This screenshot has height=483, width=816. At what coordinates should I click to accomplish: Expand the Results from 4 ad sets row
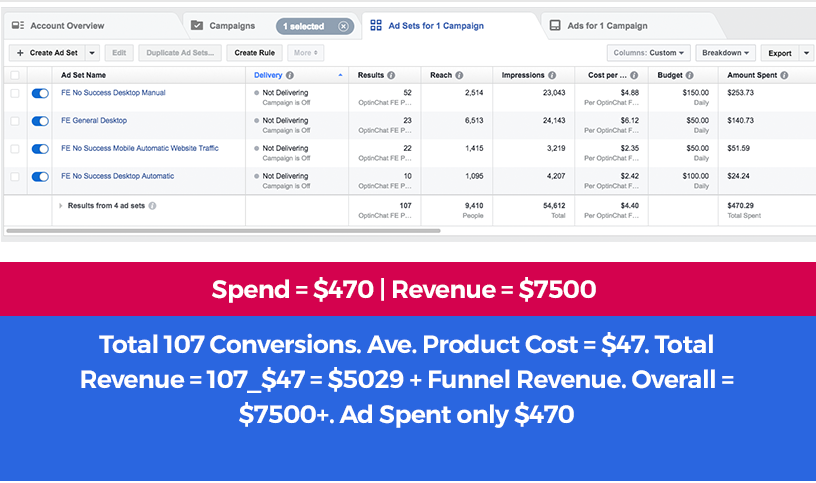click(x=61, y=205)
